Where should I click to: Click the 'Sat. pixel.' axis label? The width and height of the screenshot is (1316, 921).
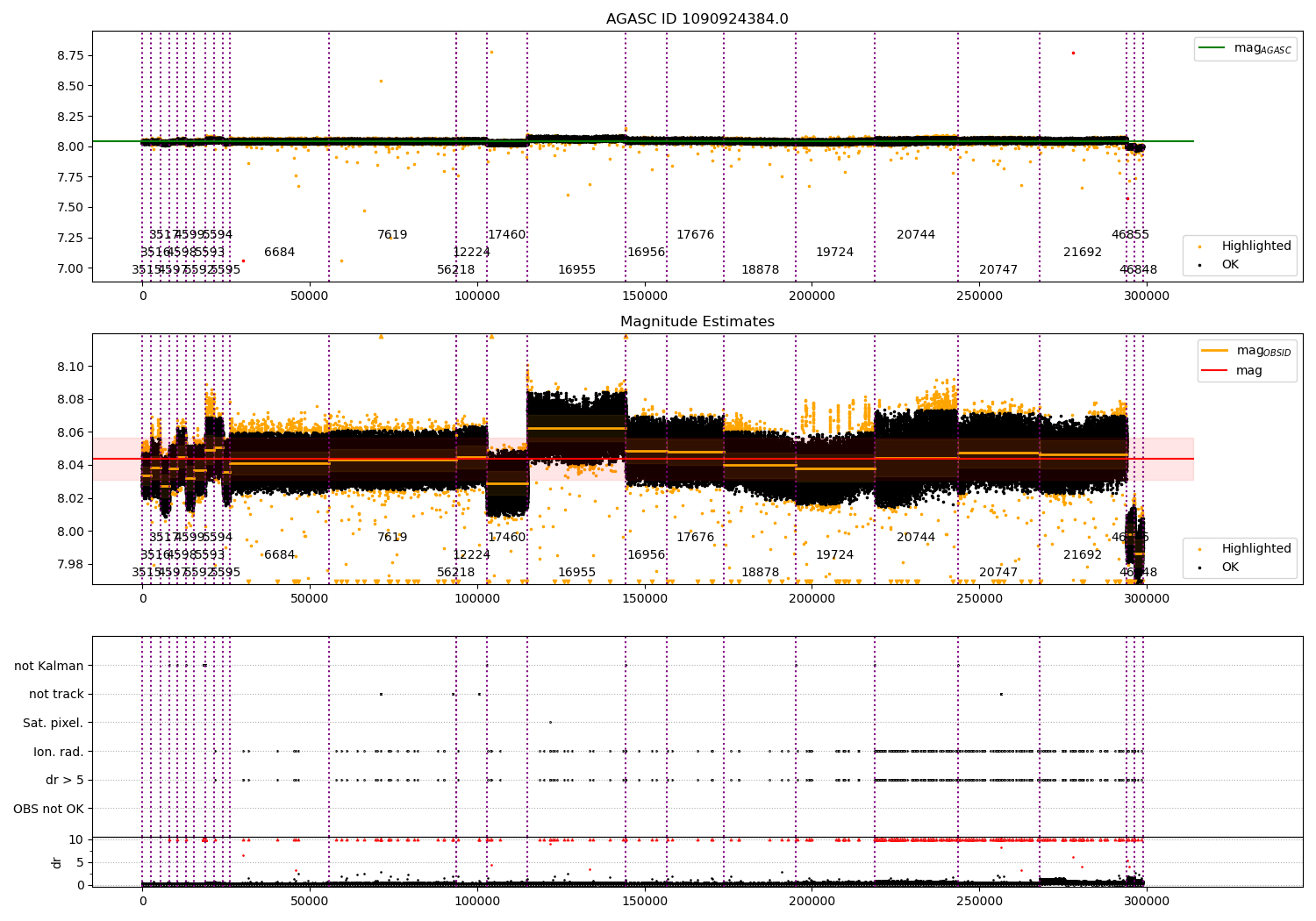[x=54, y=724]
